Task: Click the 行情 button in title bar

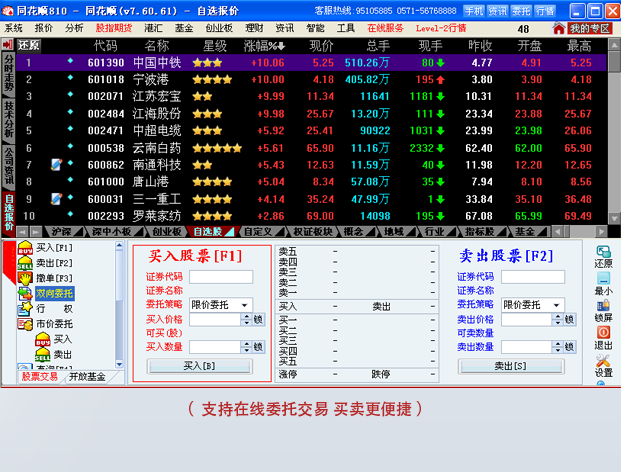Action: (545, 11)
